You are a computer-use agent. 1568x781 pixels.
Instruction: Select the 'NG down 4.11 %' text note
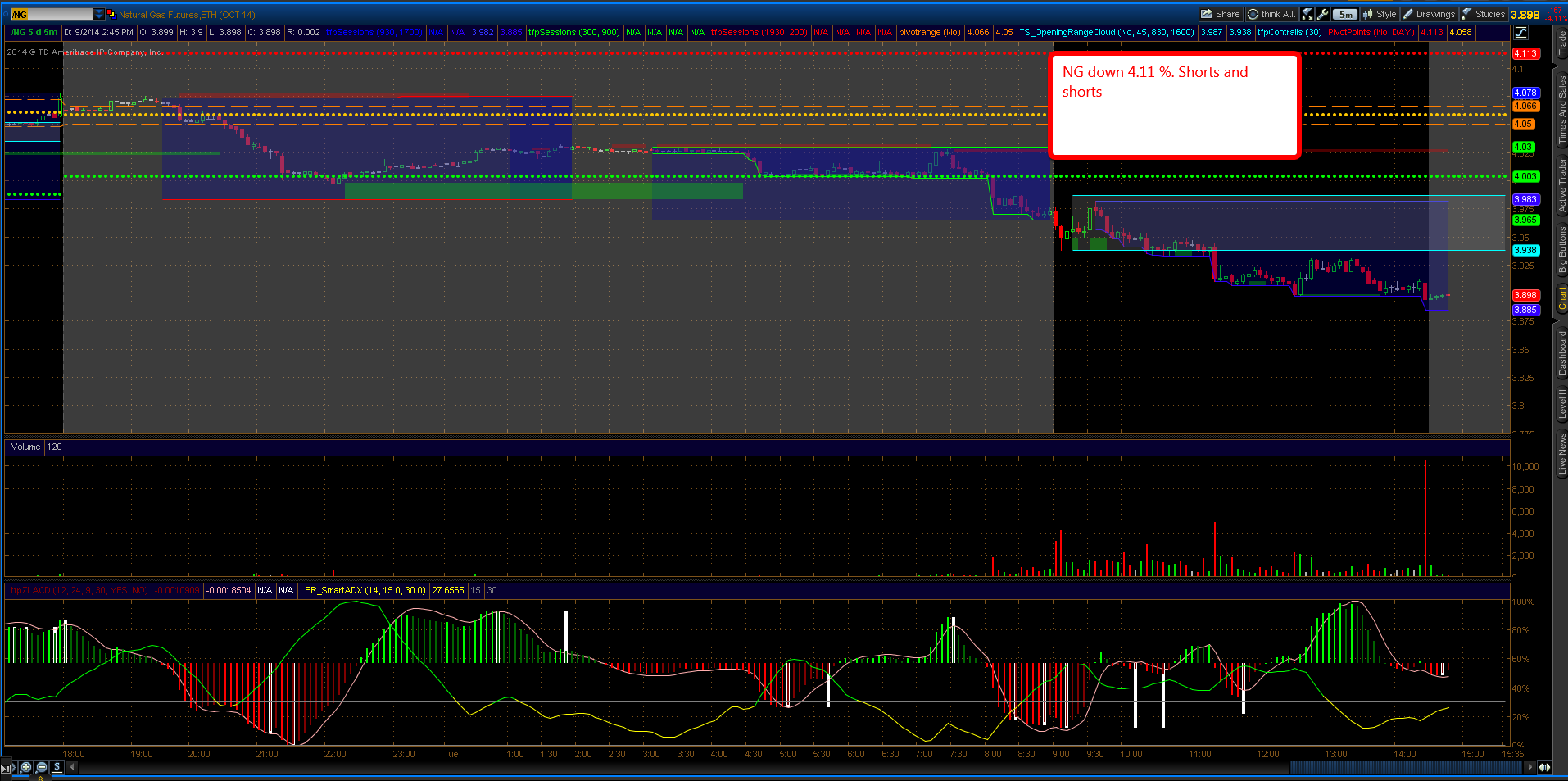(1175, 105)
